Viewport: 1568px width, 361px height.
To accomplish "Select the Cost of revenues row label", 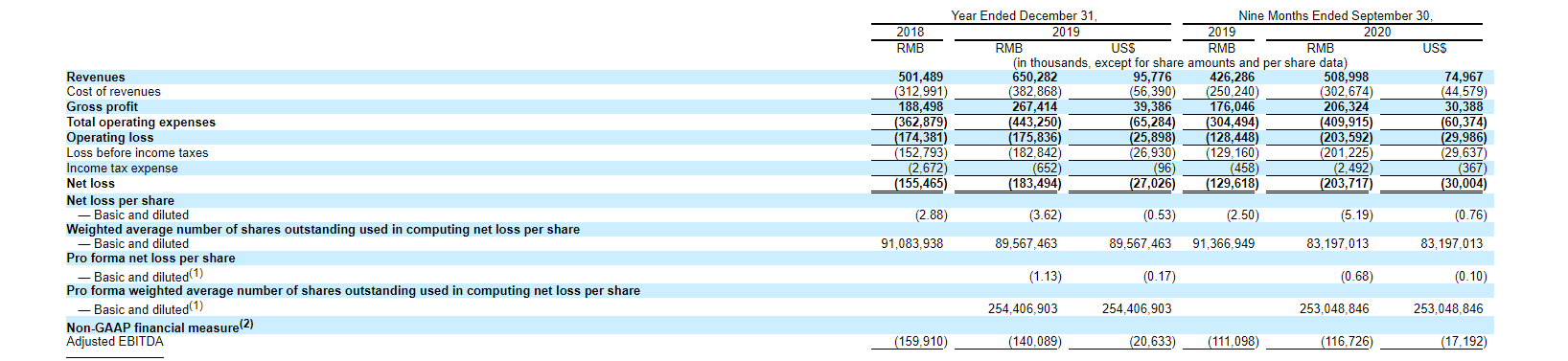I will [113, 92].
